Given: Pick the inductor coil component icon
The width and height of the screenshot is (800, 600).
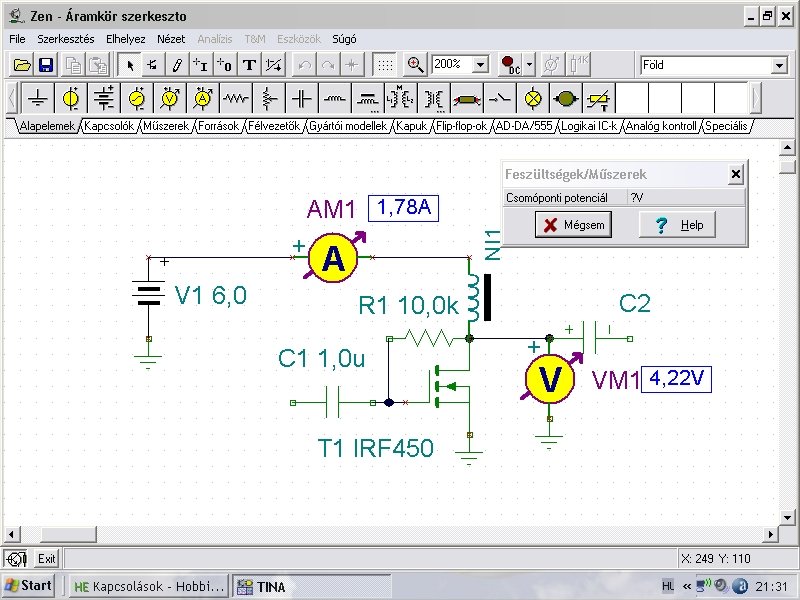Looking at the screenshot, I should [x=335, y=98].
